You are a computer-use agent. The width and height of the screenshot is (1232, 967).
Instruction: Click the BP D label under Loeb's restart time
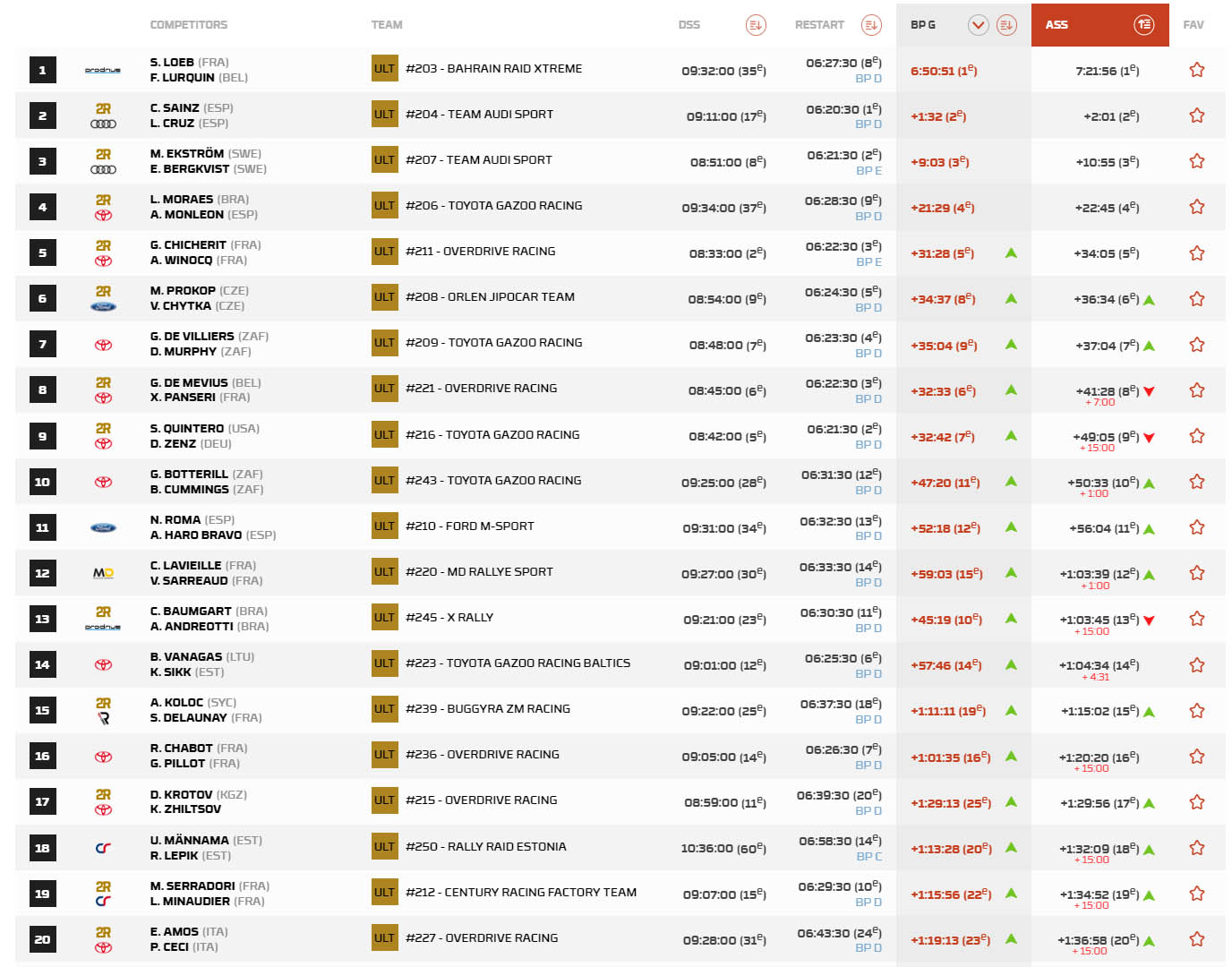[x=868, y=79]
